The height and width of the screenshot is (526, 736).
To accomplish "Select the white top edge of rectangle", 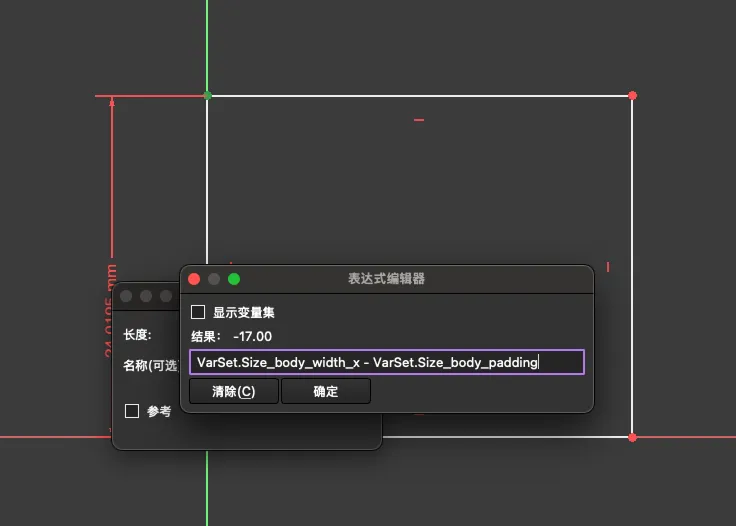I will (x=420, y=96).
